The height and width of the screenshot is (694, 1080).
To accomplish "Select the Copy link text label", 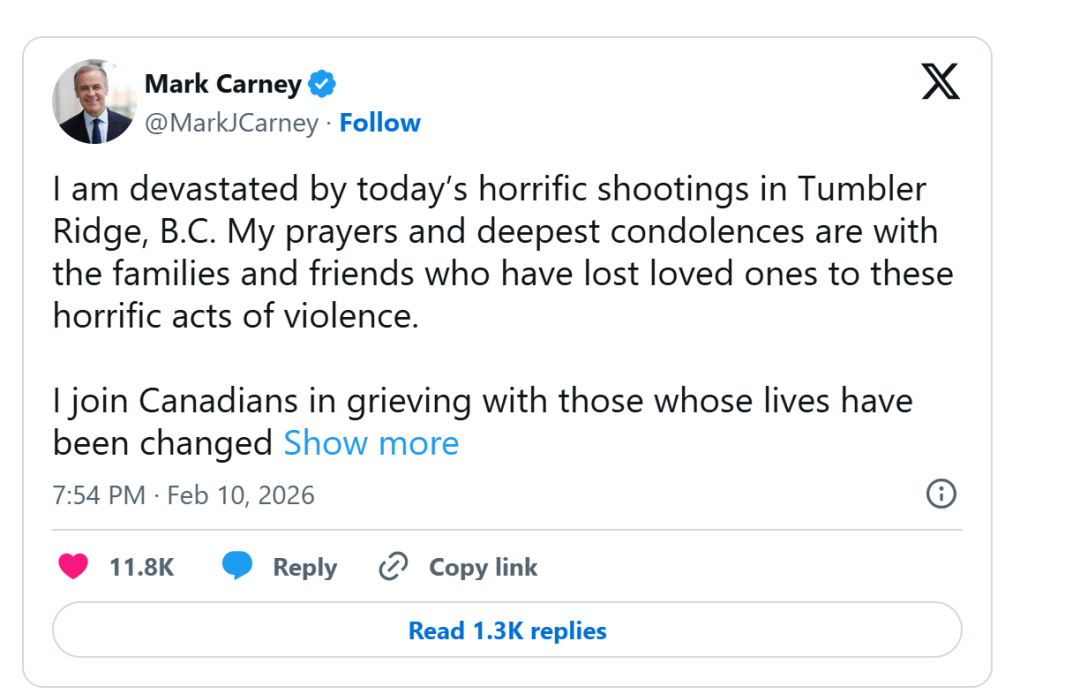I will [483, 567].
